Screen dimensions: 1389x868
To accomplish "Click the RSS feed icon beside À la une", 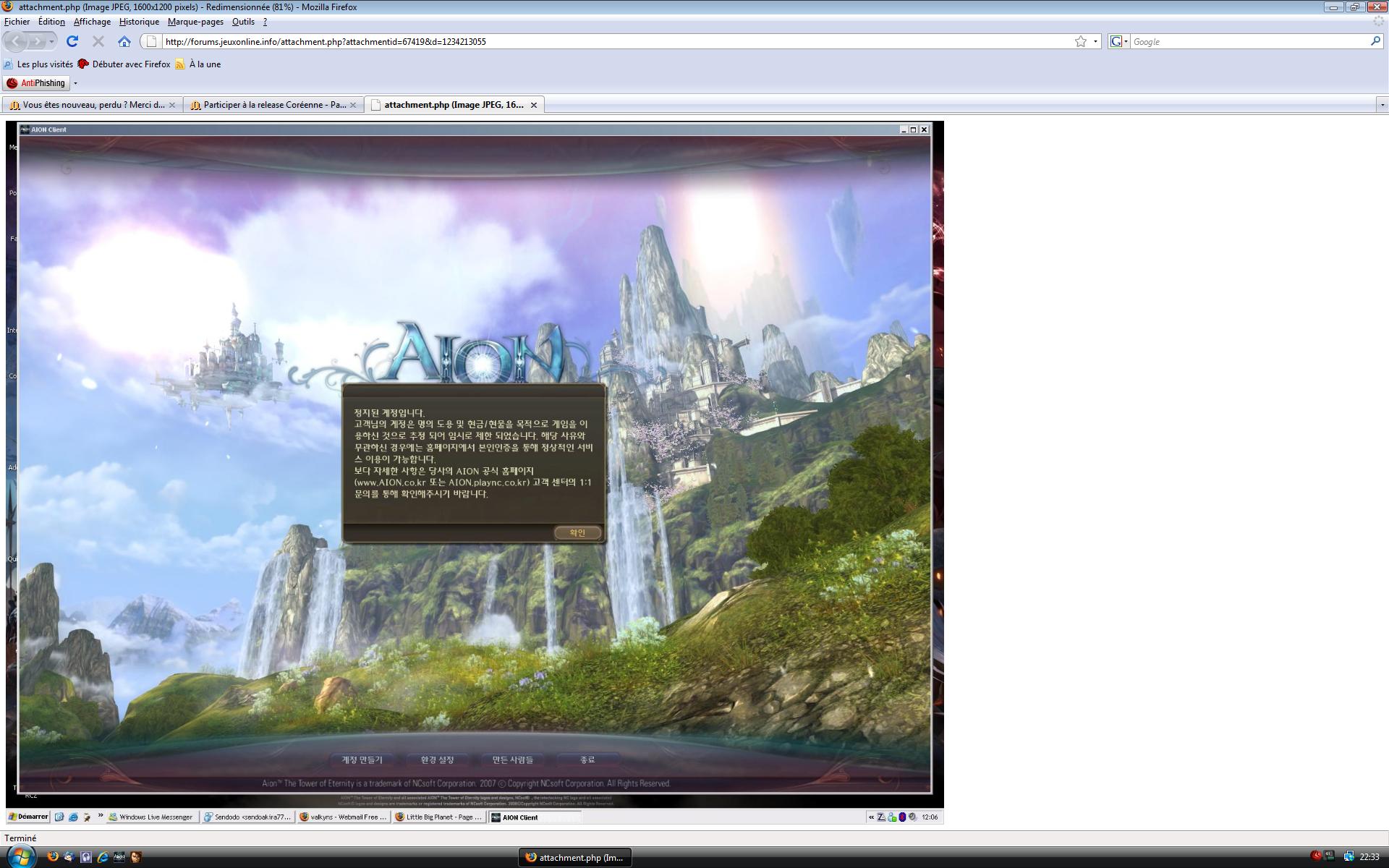I will [x=180, y=64].
